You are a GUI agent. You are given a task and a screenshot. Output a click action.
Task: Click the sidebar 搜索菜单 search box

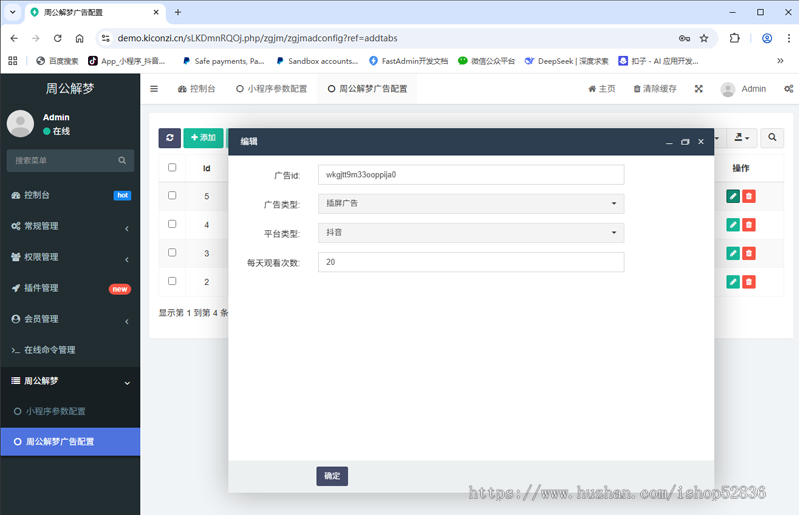(70, 160)
